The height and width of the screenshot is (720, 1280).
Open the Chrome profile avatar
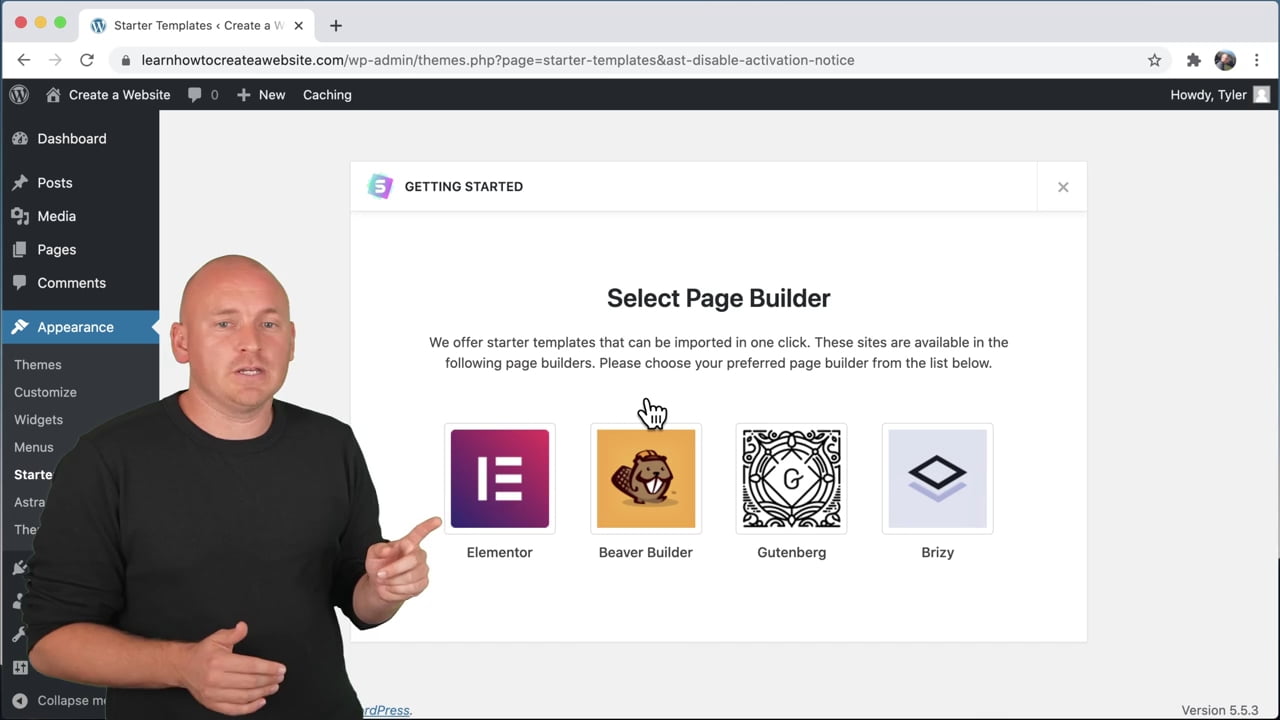tap(1225, 60)
